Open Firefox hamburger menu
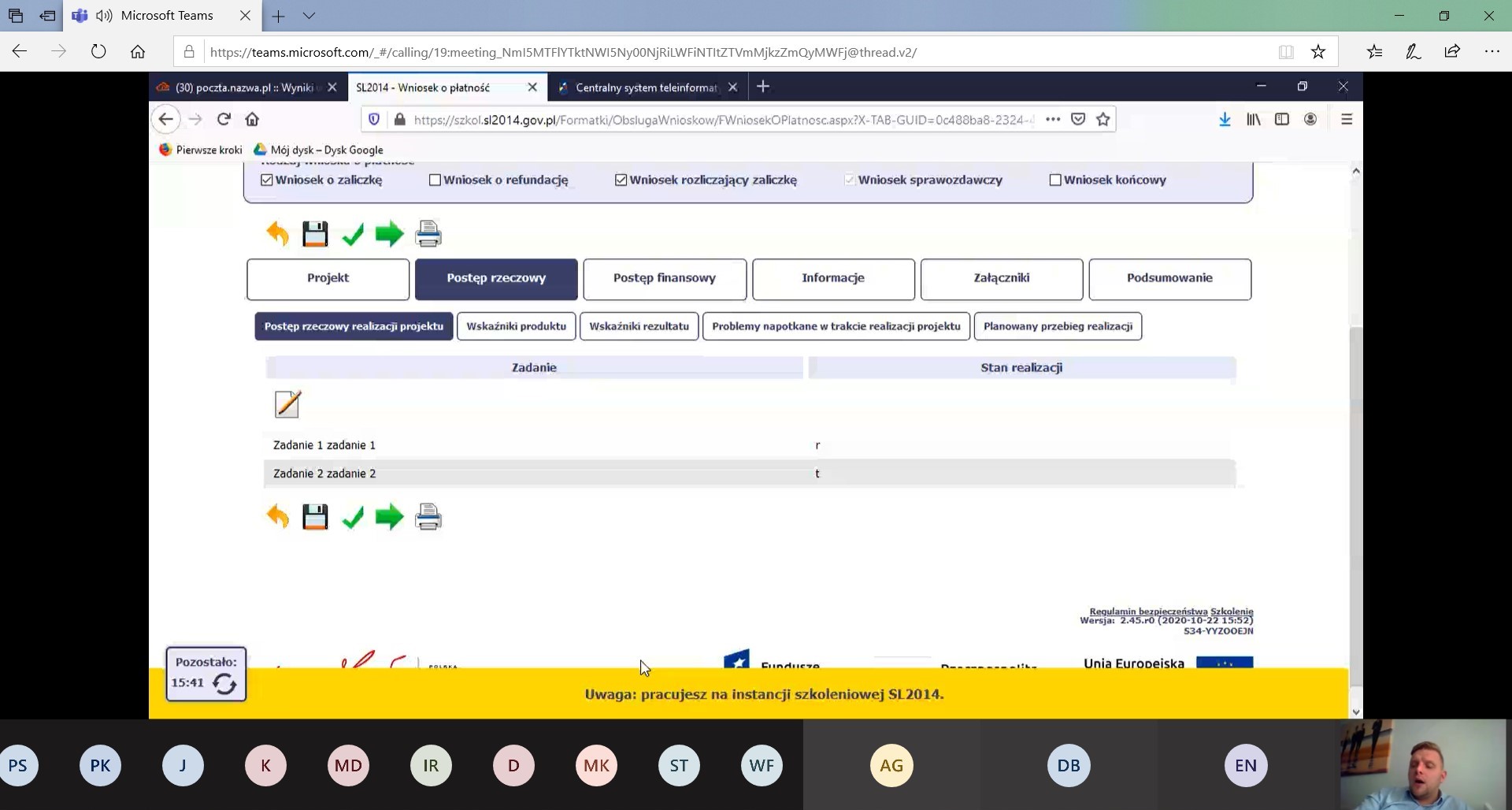The image size is (1512, 810). pyautogui.click(x=1347, y=119)
